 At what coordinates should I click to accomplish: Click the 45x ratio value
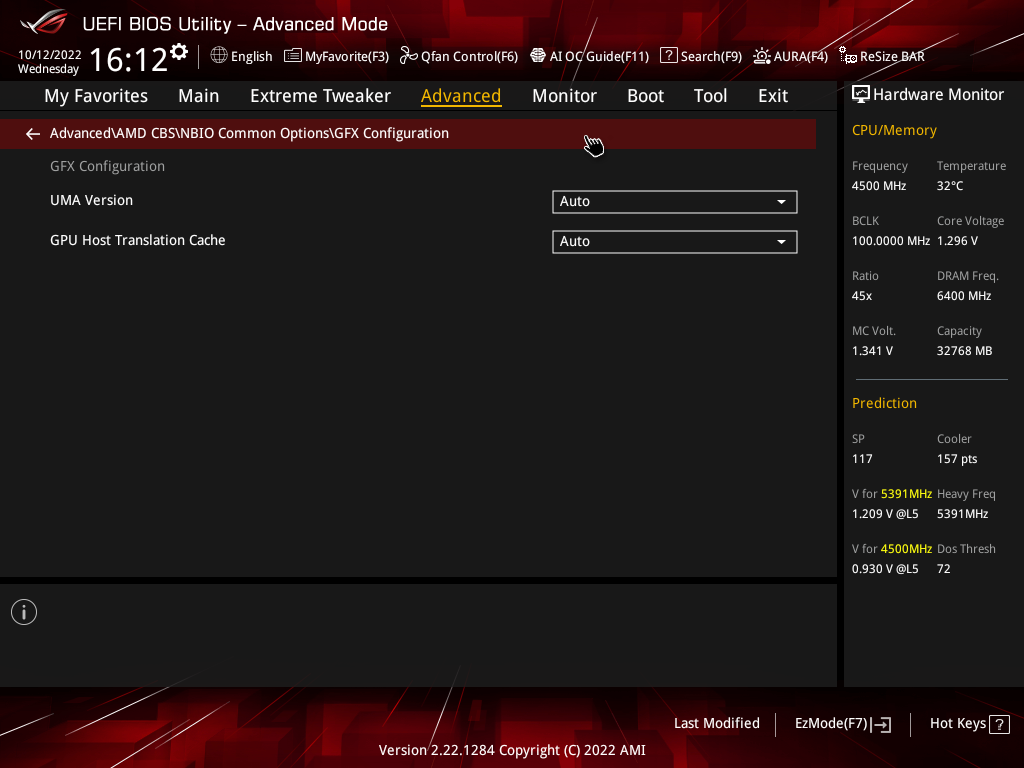coord(862,296)
